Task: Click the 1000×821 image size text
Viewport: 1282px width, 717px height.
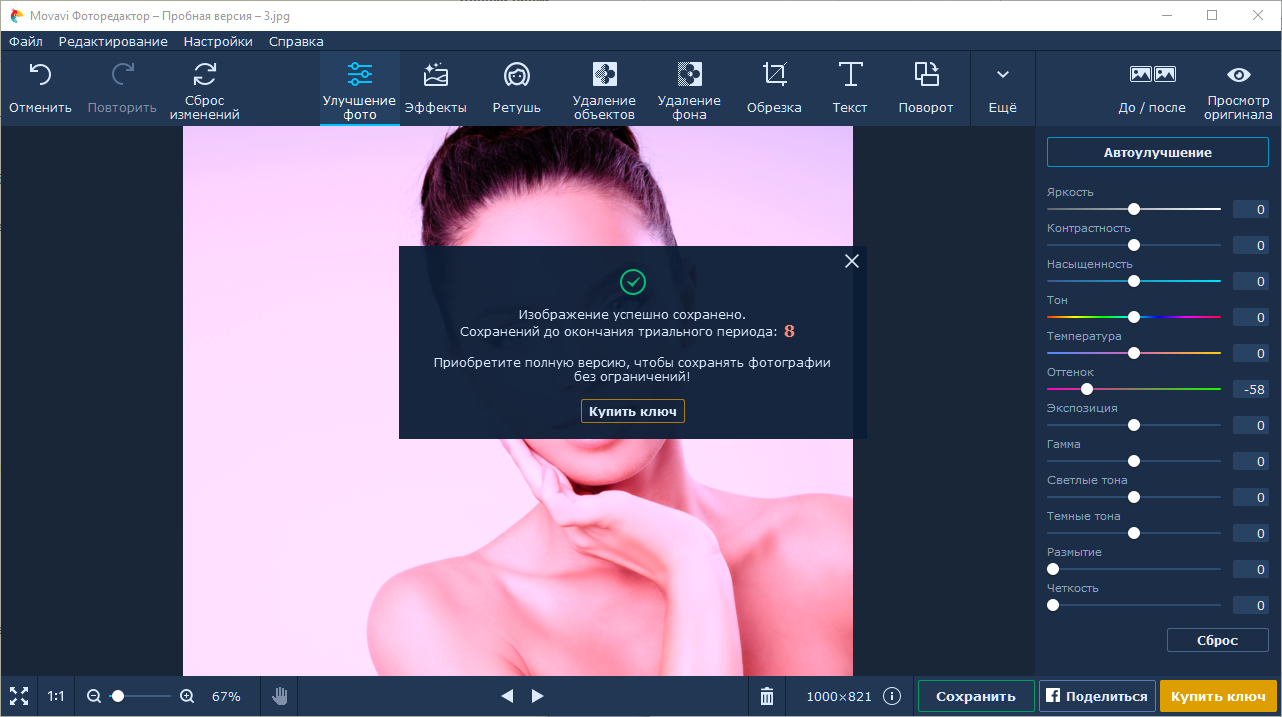Action: (x=840, y=696)
